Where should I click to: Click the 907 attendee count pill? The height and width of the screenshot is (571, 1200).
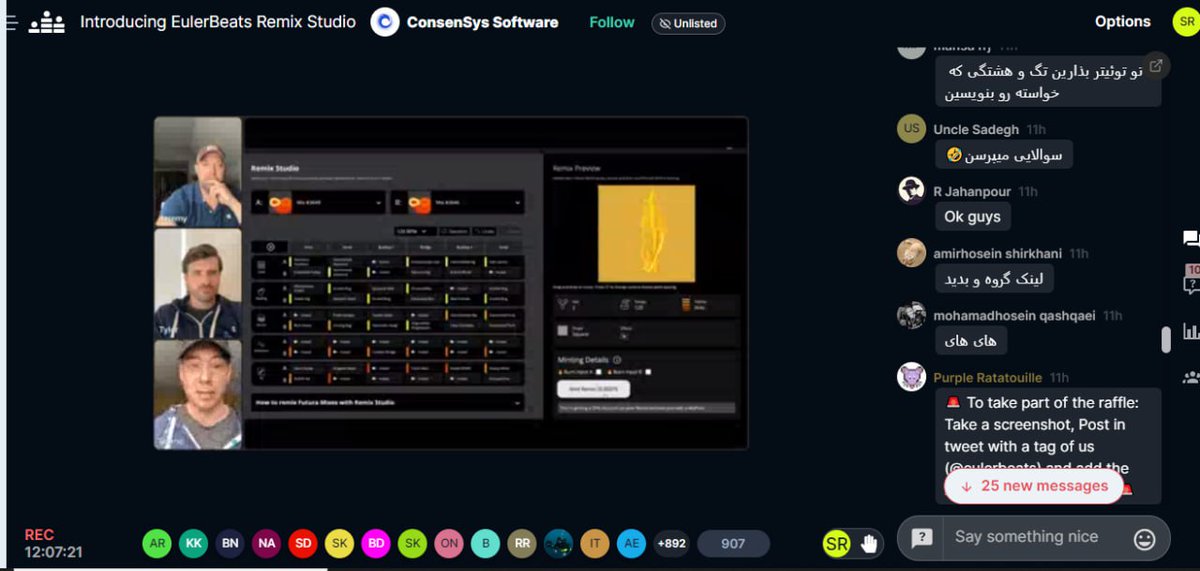point(733,543)
